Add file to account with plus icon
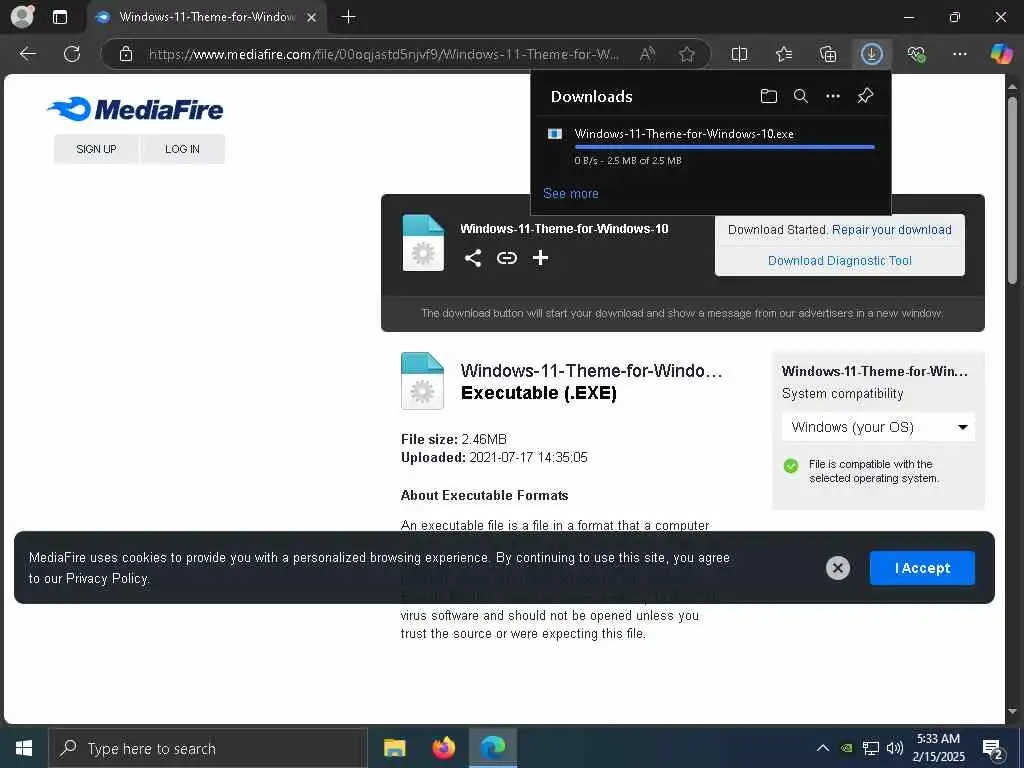This screenshot has width=1024, height=768. click(540, 258)
